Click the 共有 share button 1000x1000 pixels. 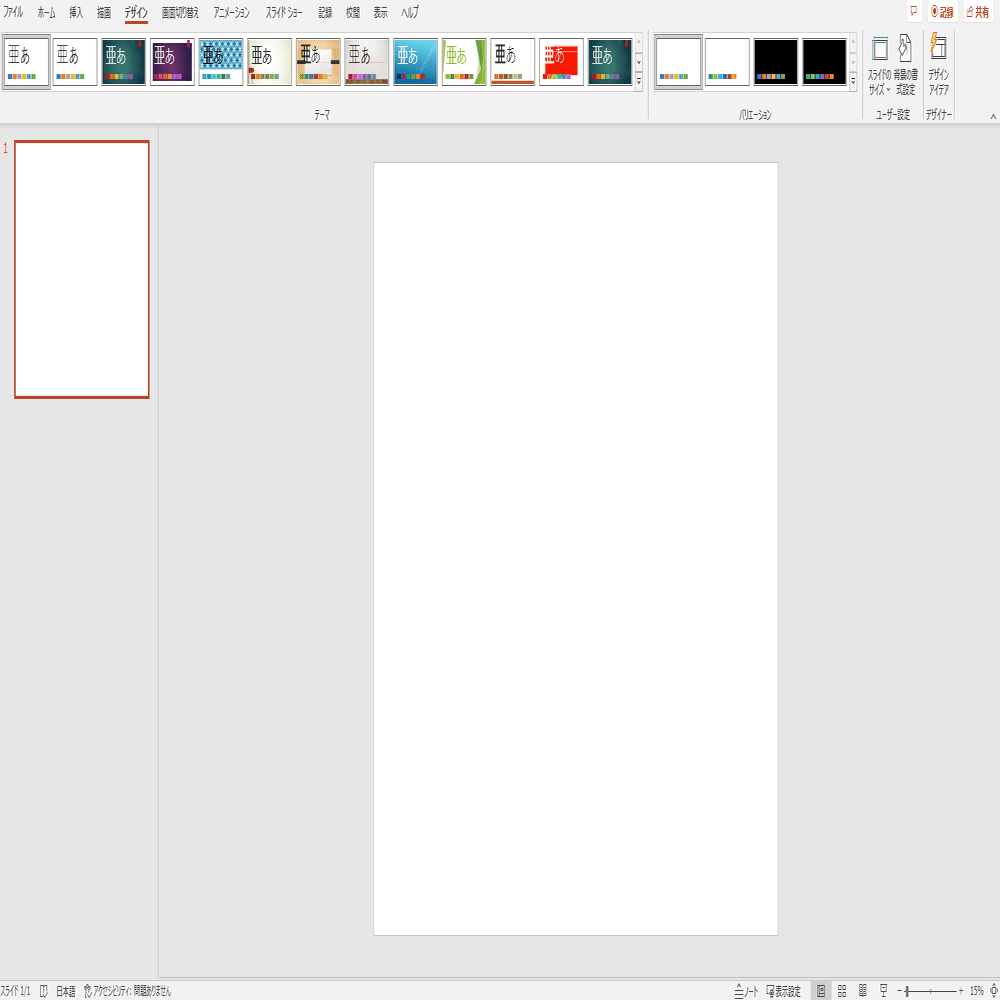coord(978,11)
